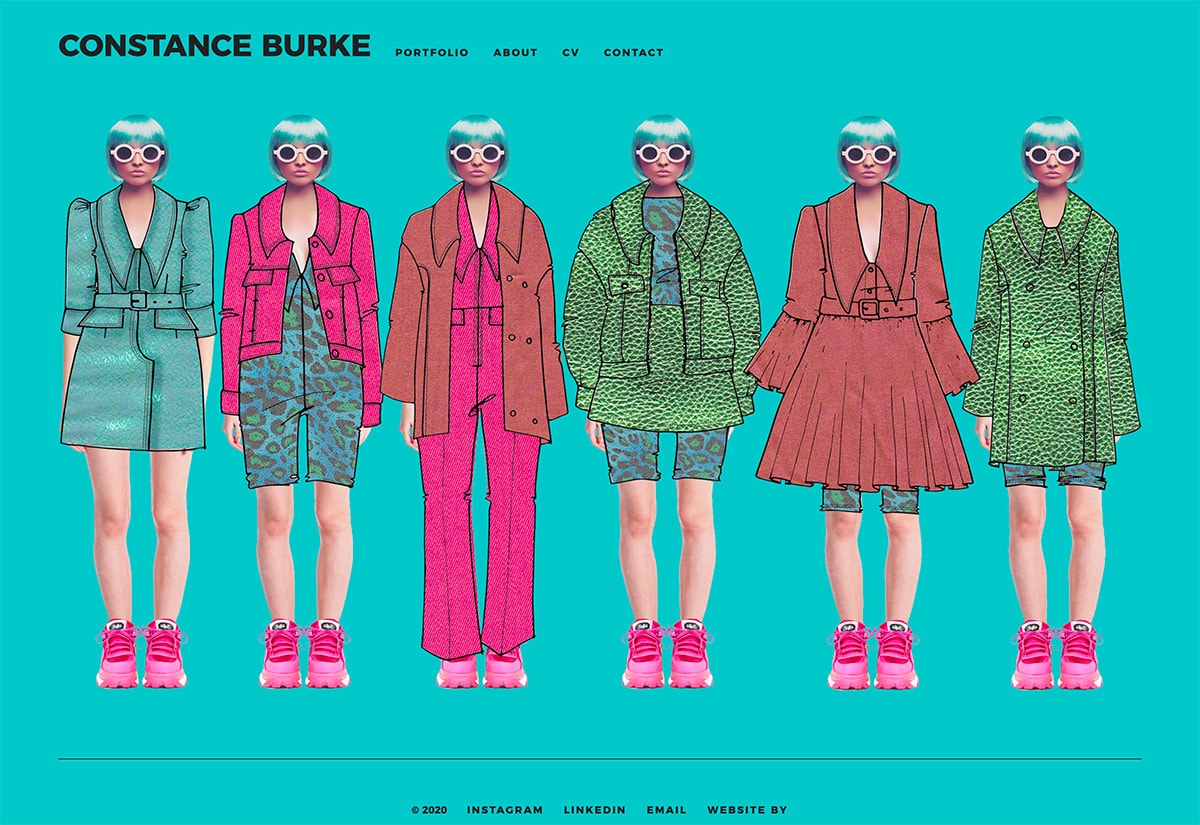Click the first model's white sunglasses
The image size is (1200, 825).
138,155
